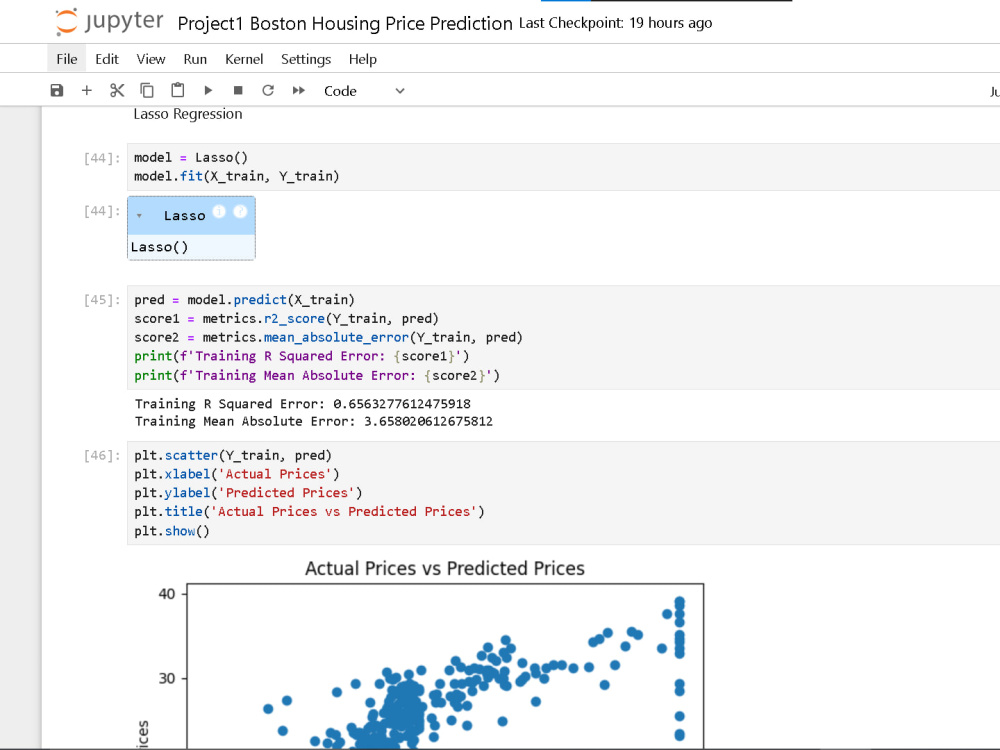Restart kernel and run all cells icon
1000x750 pixels.
[298, 91]
